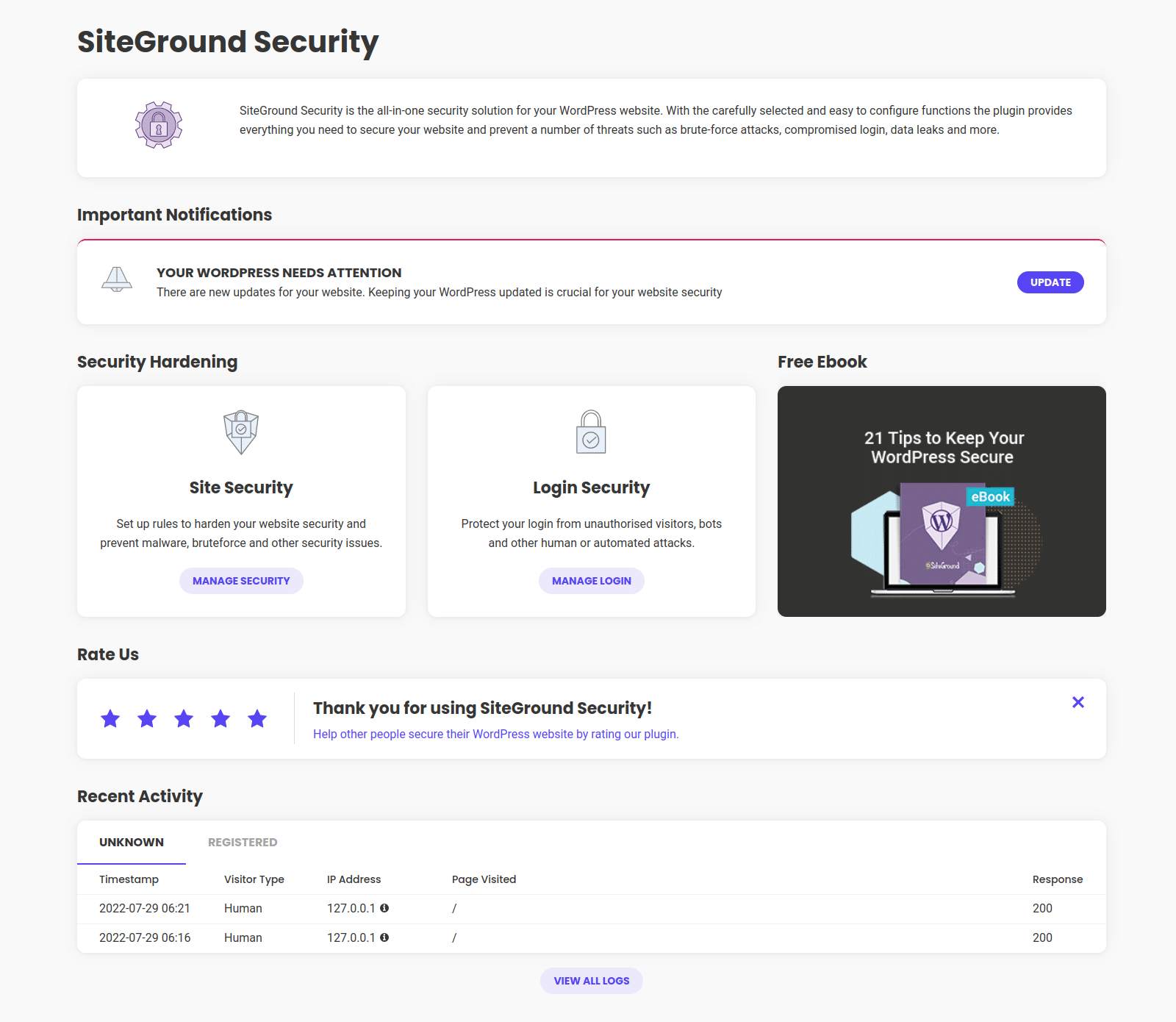Image resolution: width=1176 pixels, height=1022 pixels.
Task: Click the Timestamp column header
Action: tap(129, 879)
